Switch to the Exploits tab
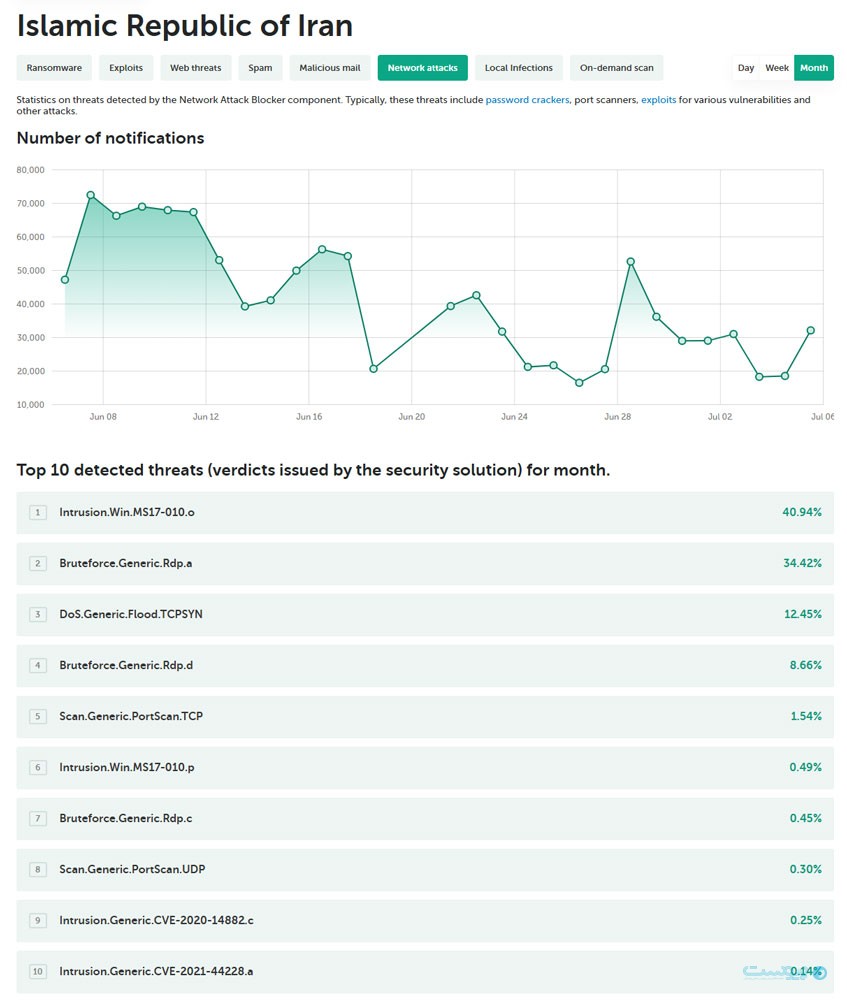The height and width of the screenshot is (1000, 847). [126, 68]
